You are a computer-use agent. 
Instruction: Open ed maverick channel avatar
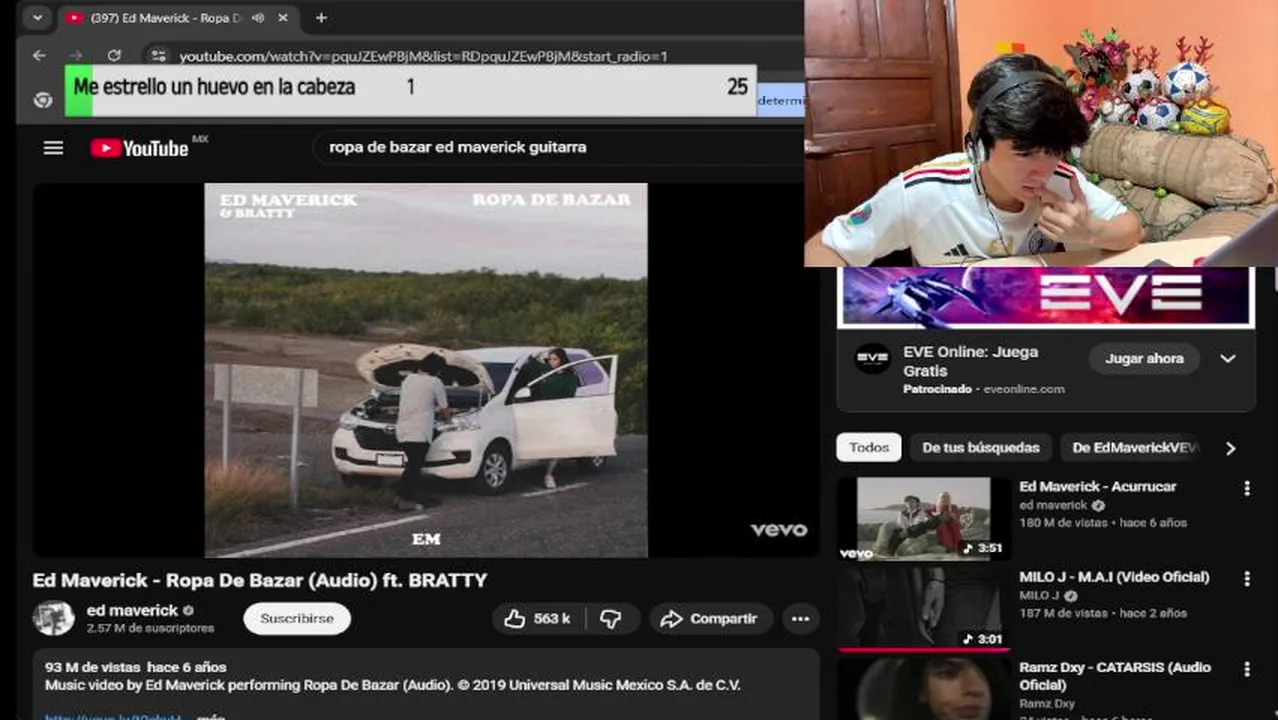(x=53, y=618)
